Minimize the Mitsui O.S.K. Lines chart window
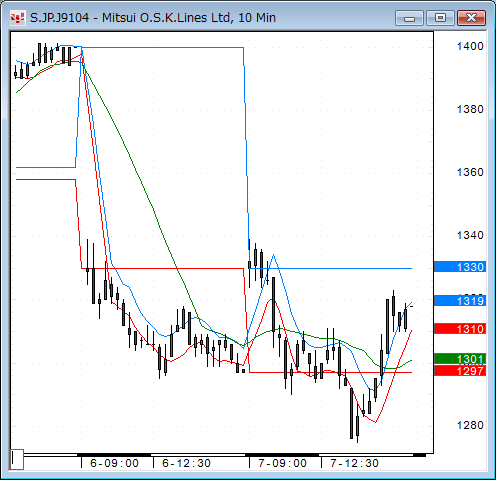 tap(409, 18)
